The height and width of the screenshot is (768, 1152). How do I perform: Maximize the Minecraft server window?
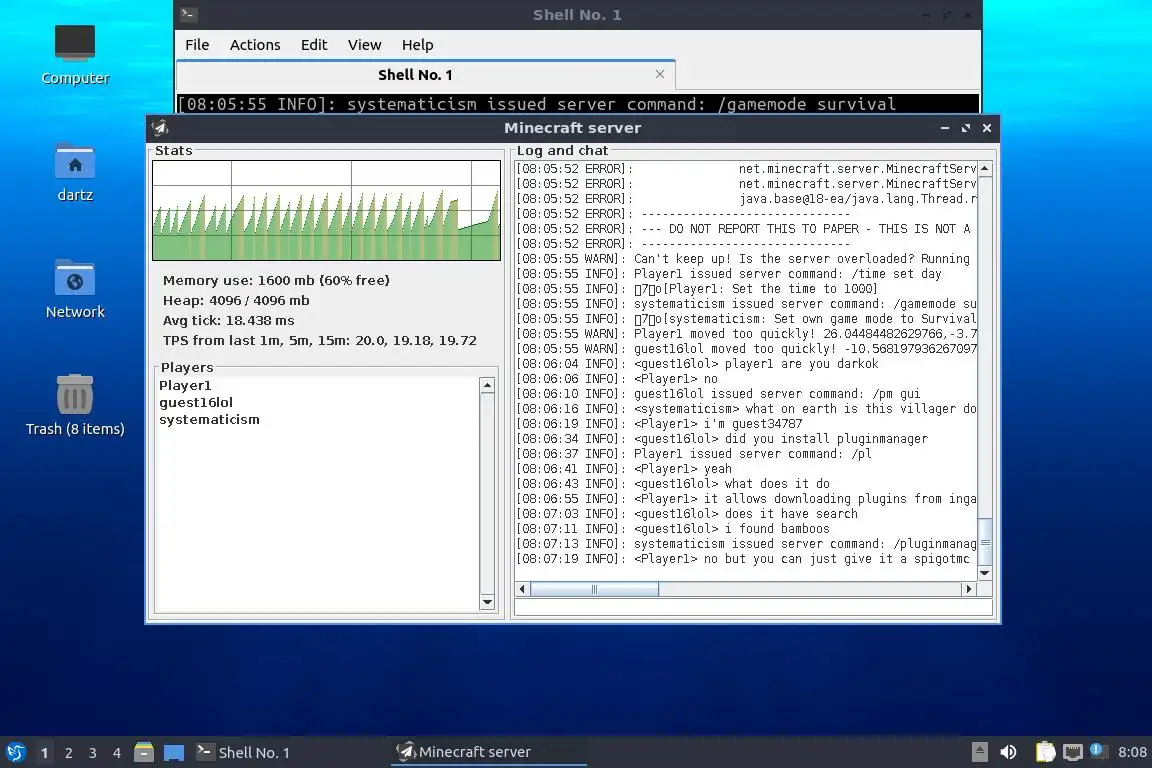tap(965, 128)
